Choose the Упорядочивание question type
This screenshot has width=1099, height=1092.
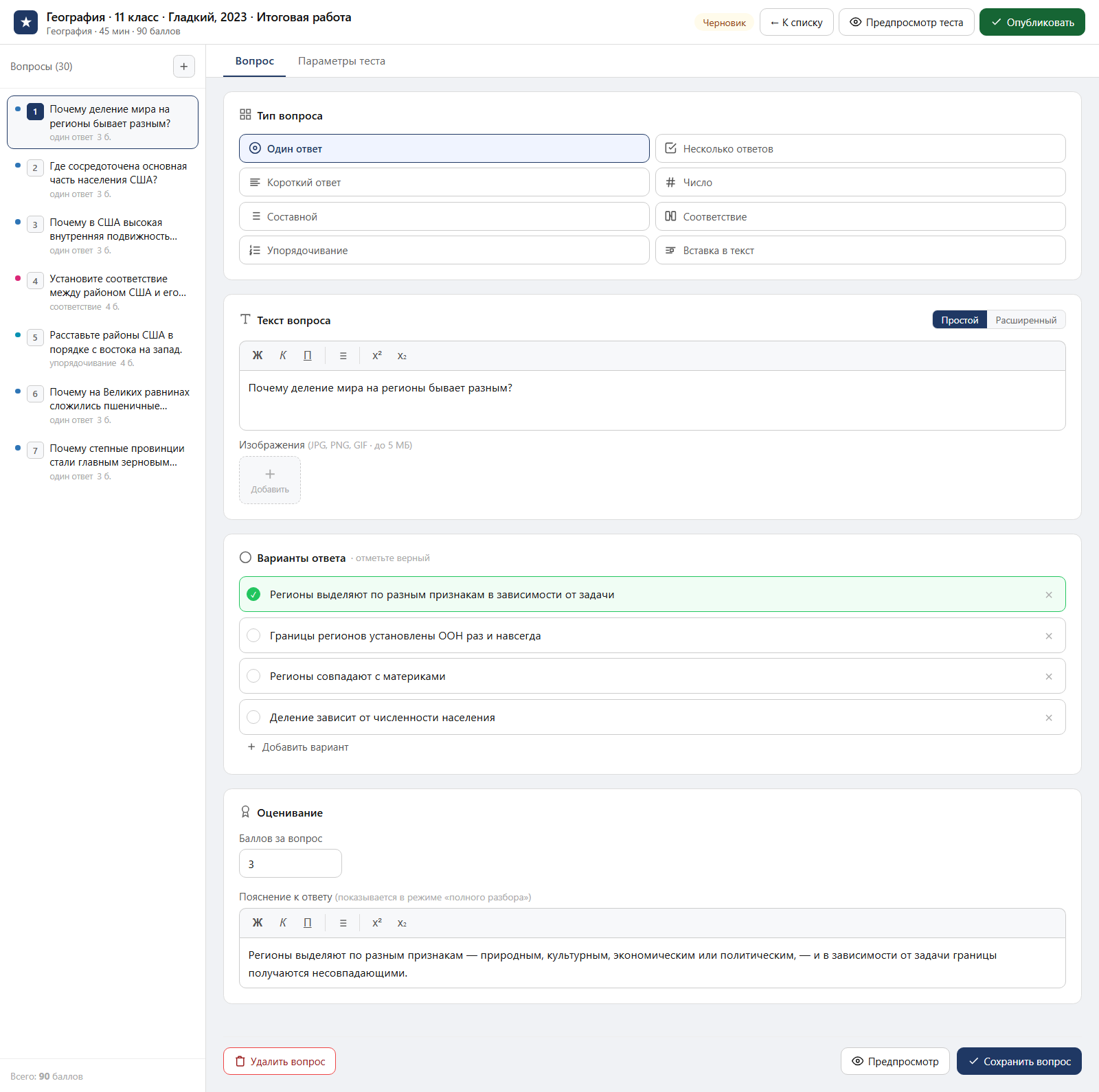point(444,250)
